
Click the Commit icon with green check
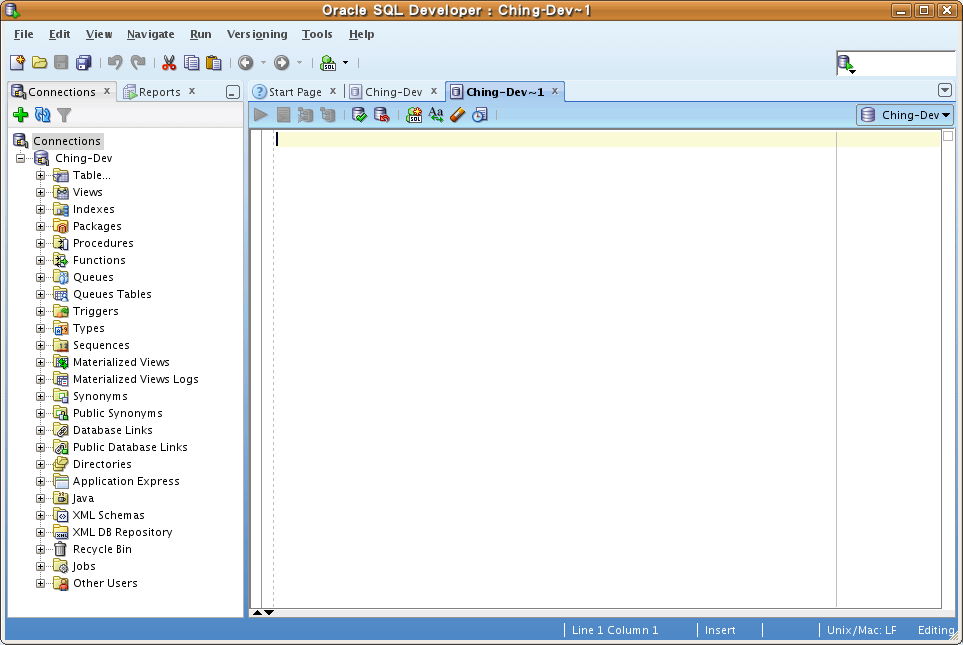click(x=359, y=115)
